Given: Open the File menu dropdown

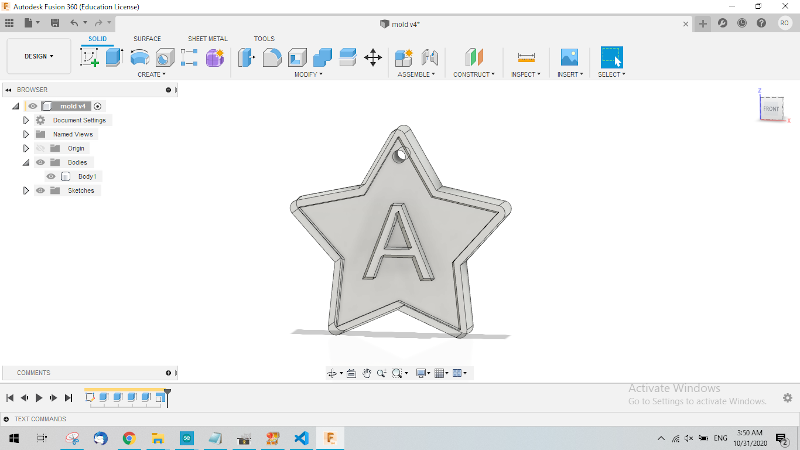Looking at the screenshot, I should 32,23.
